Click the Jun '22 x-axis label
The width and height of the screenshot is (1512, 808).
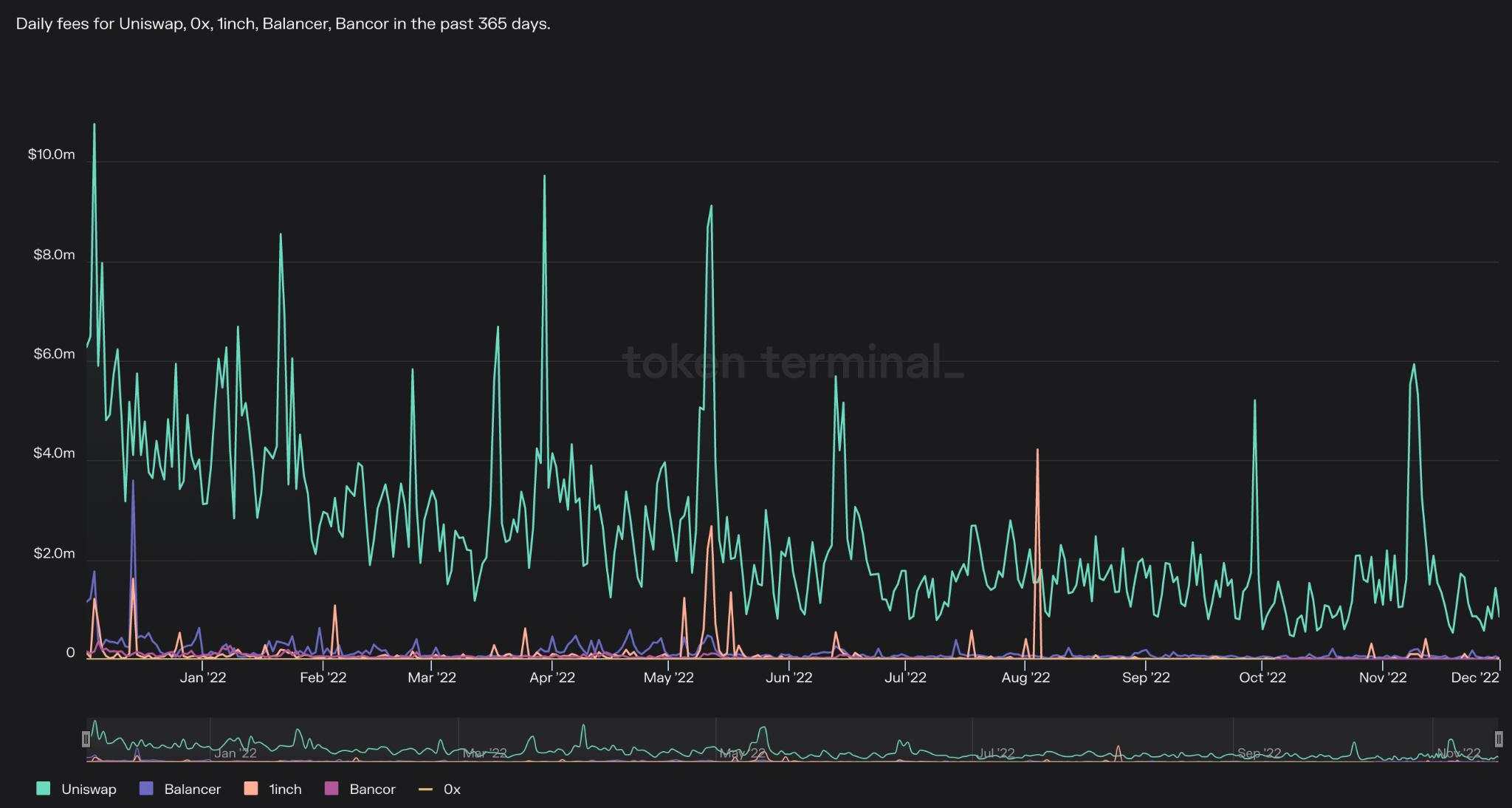click(x=789, y=678)
